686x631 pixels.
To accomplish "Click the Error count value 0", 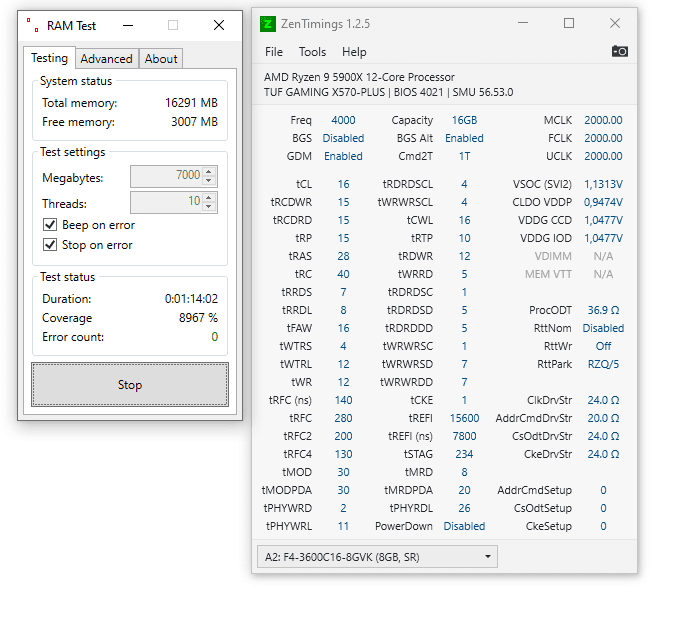I will point(214,337).
